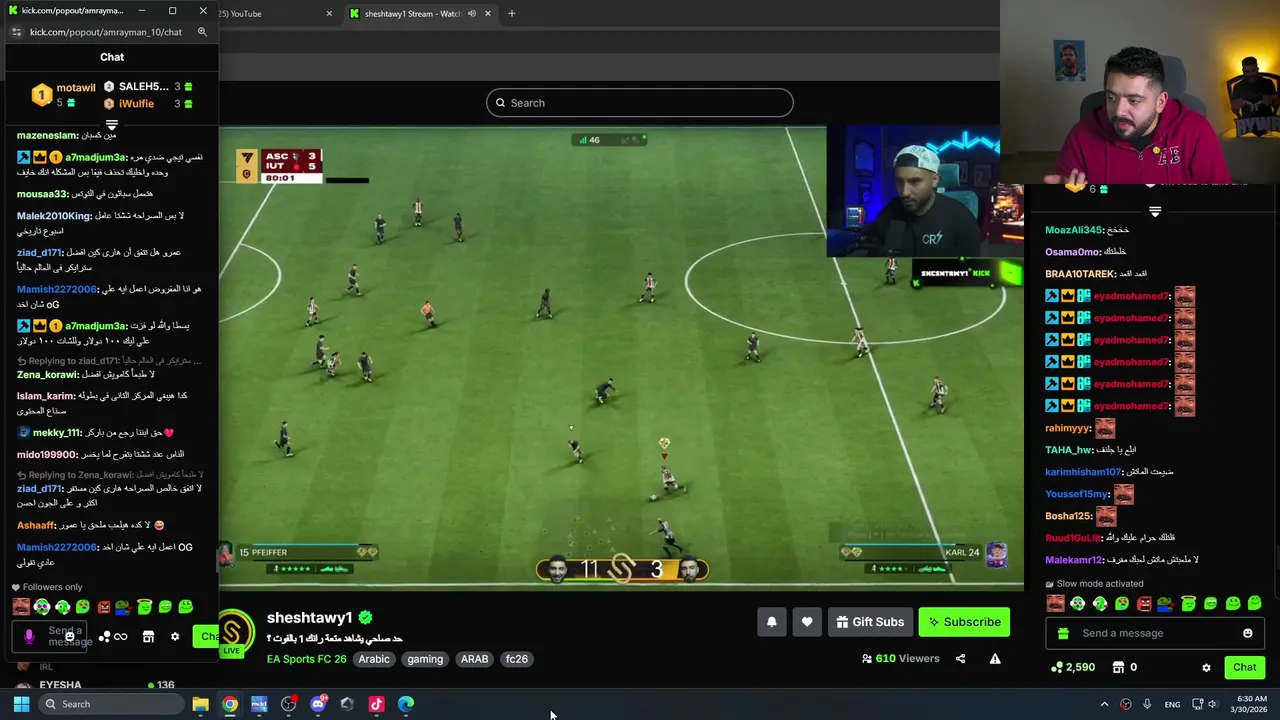Select the ARAB tag
Image resolution: width=1280 pixels, height=720 pixels.
(474, 659)
